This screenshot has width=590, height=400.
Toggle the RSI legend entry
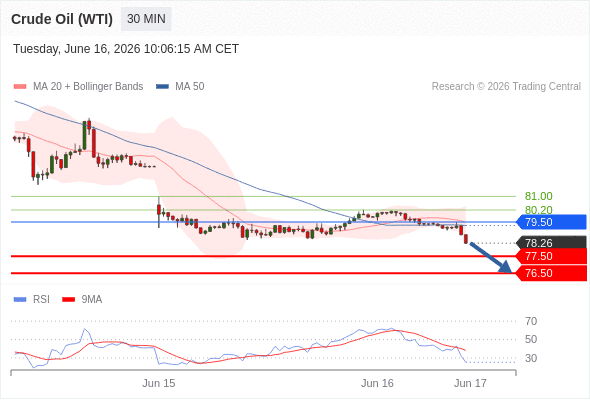(x=32, y=300)
